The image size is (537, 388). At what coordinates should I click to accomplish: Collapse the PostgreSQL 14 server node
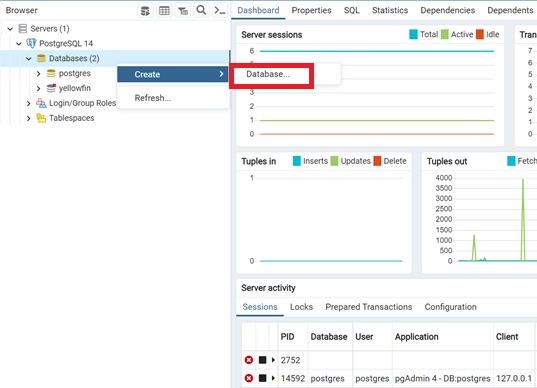(x=19, y=43)
